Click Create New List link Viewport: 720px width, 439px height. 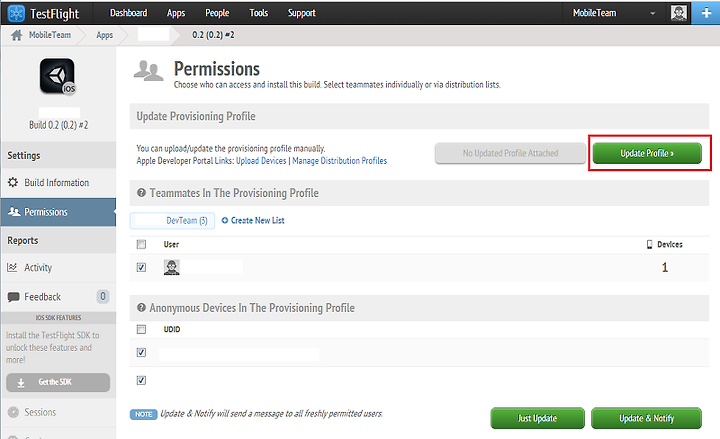(x=253, y=220)
